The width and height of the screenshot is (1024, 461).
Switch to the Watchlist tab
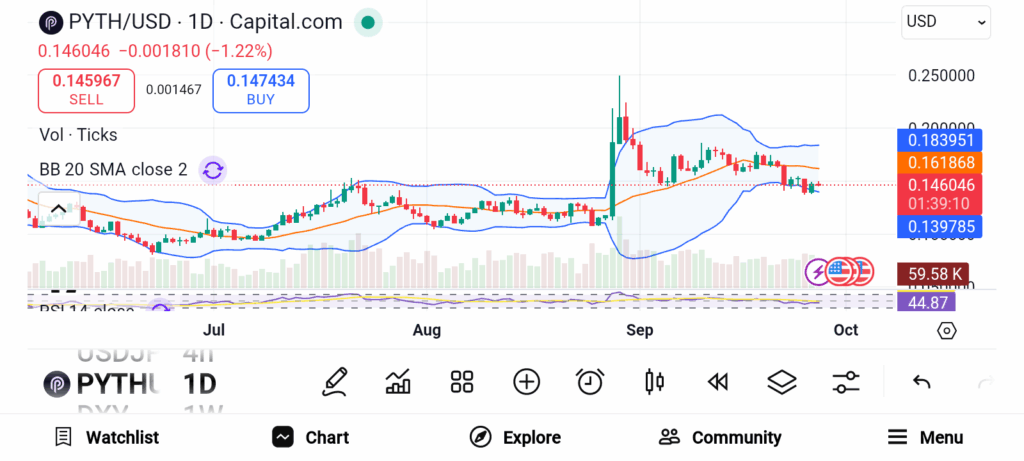(107, 437)
